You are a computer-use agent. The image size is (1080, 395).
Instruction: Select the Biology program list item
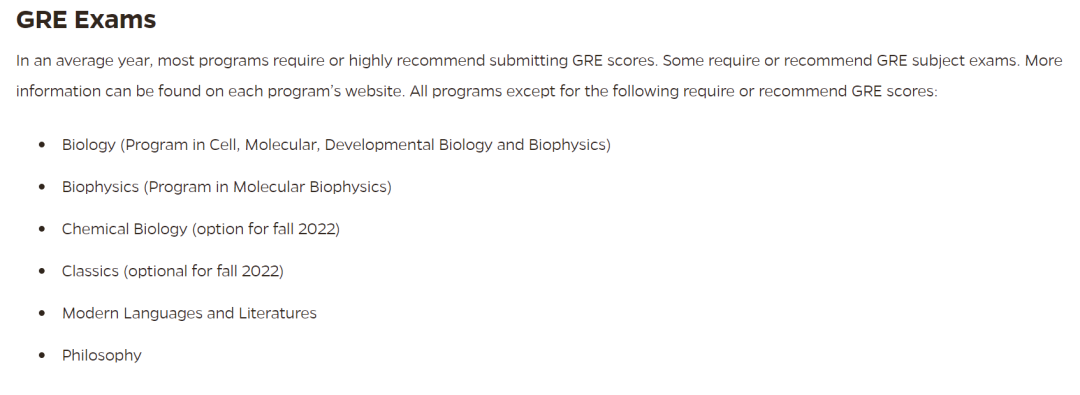[x=336, y=145]
